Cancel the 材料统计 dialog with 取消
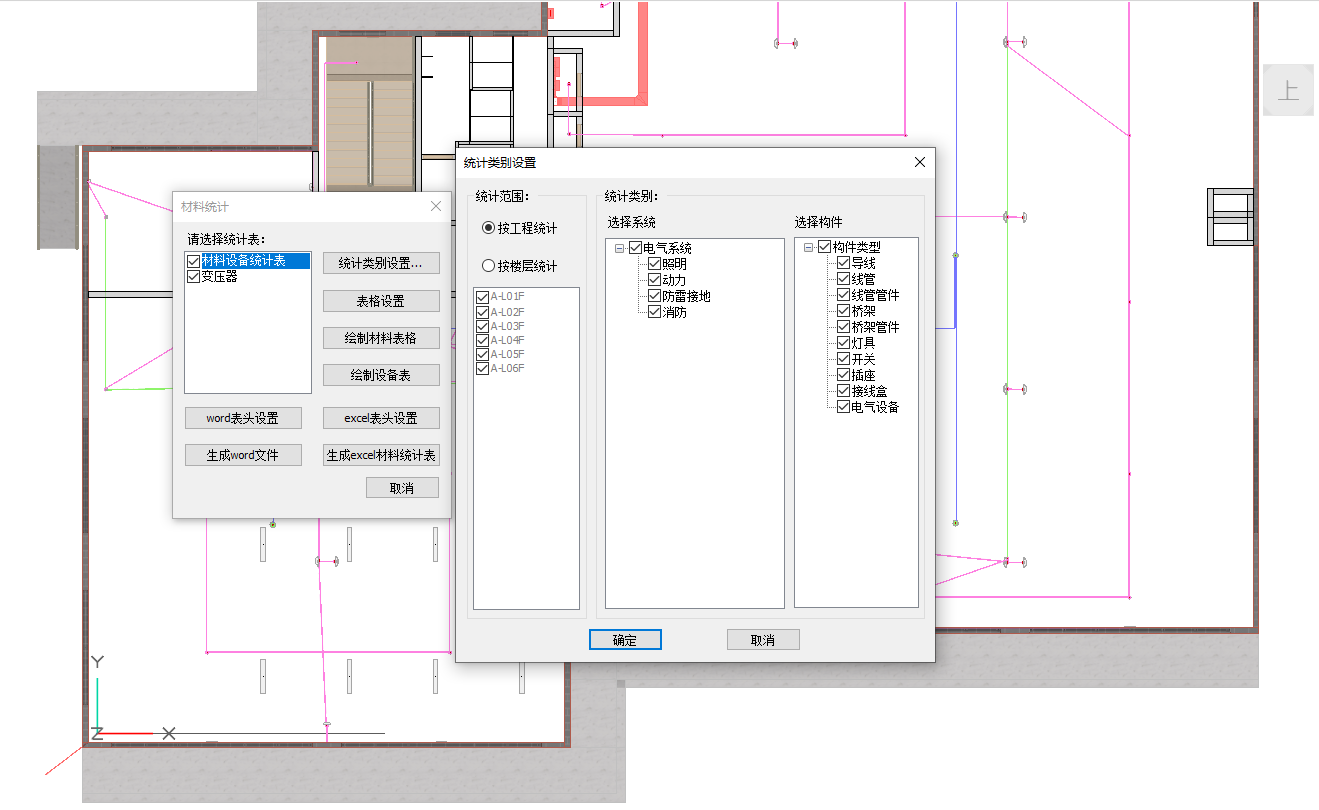 (x=402, y=488)
